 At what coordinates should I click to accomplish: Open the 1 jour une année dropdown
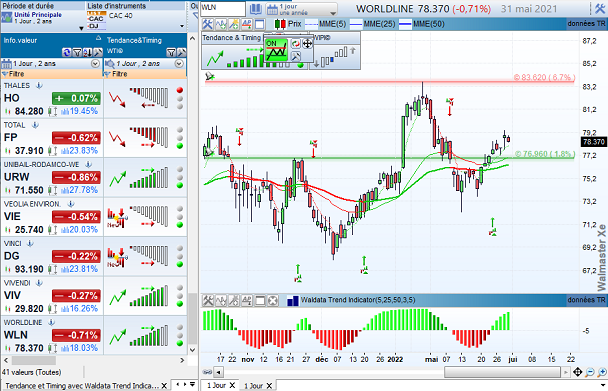(x=302, y=9)
